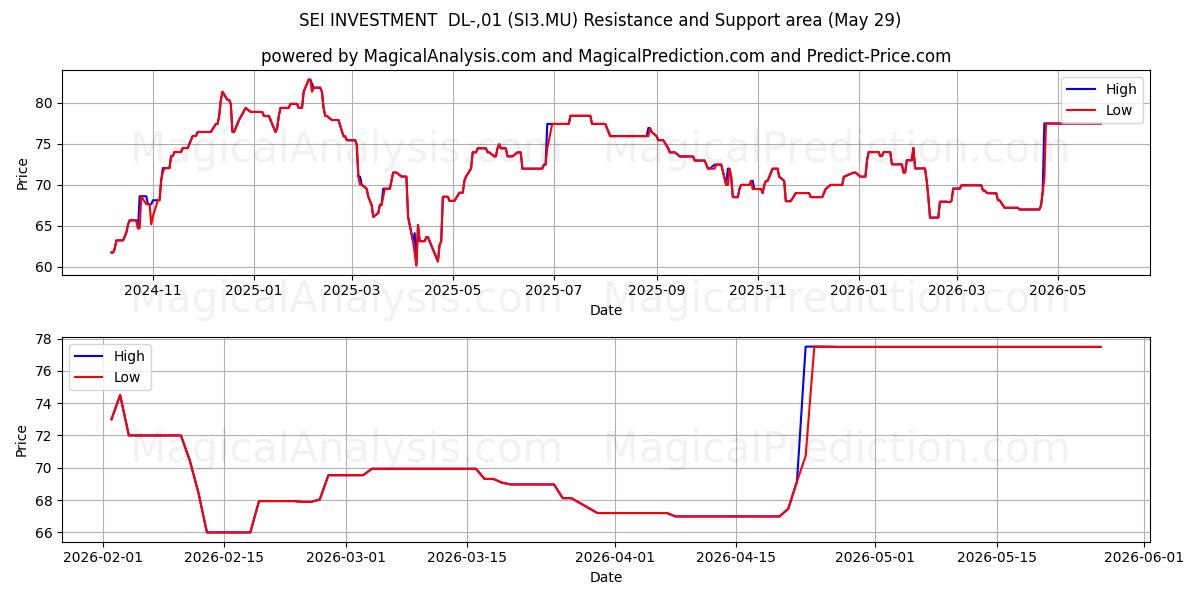Click the '80' price tick on the top chart
The image size is (1200, 600).
(46, 103)
